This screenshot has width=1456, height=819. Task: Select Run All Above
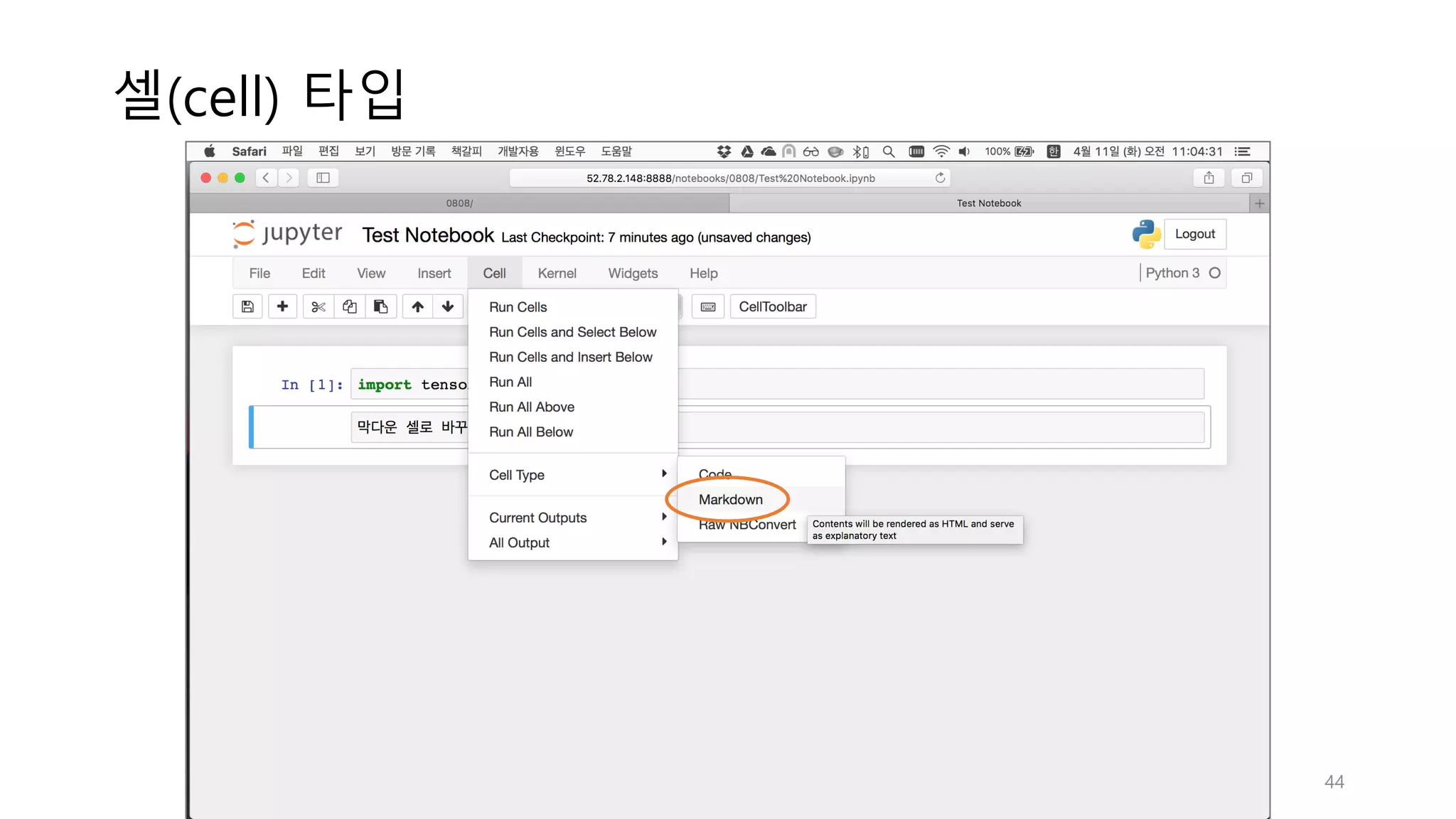pyautogui.click(x=573, y=407)
